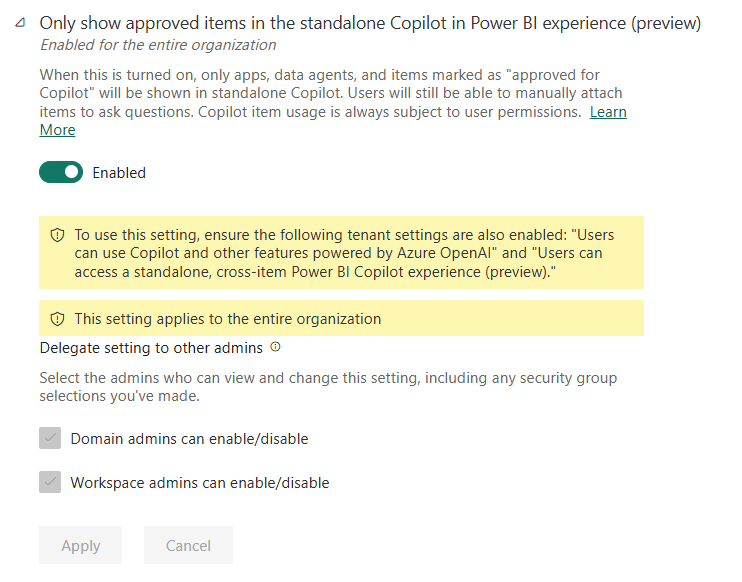Click the 'Workspace admins can enable/disable' label
Viewport: 742px width, 582px height.
[199, 482]
